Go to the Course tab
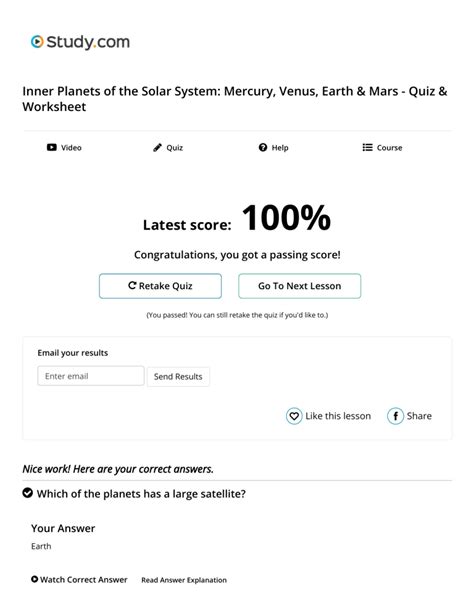The image size is (474, 613). pyautogui.click(x=382, y=147)
